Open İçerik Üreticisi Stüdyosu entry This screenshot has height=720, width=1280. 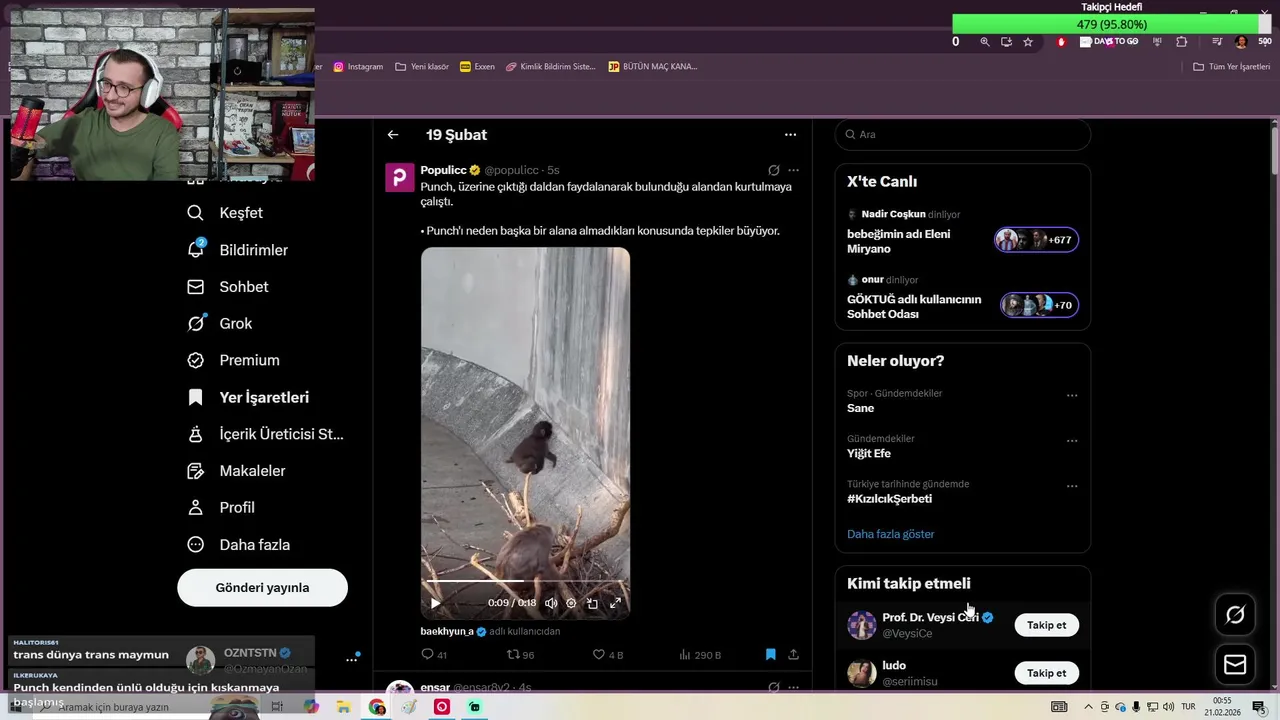pos(265,434)
